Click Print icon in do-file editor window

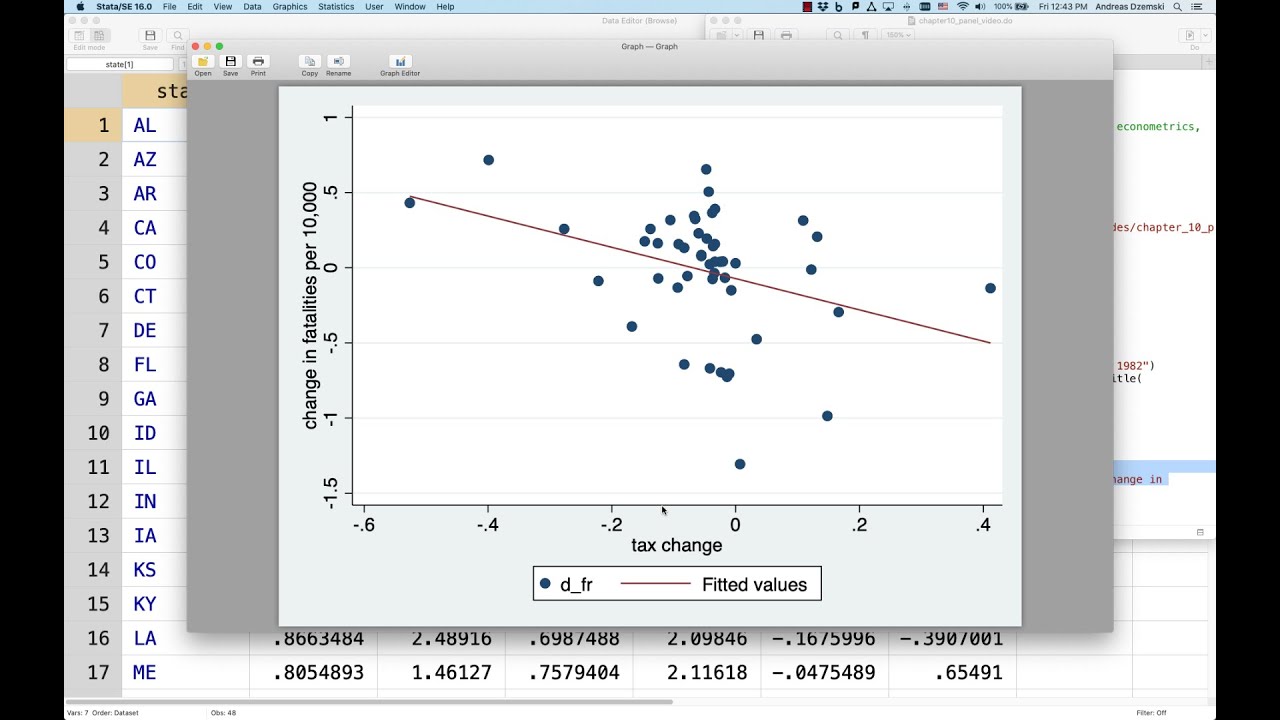coord(786,35)
